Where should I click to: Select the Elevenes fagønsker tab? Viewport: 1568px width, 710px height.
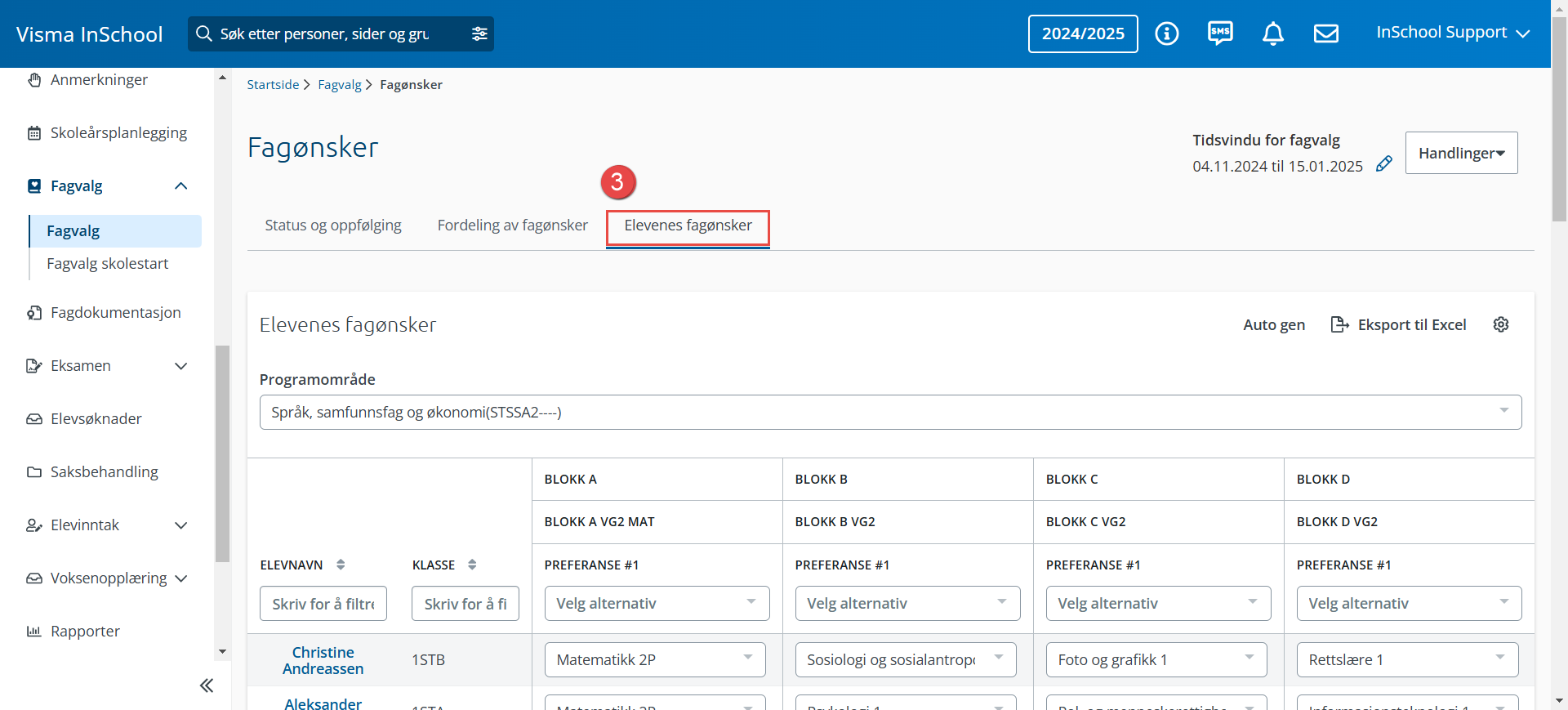coord(688,226)
